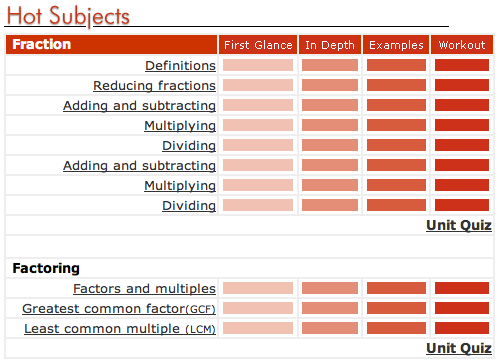
Task: Click the Workout column header
Action: coord(462,45)
